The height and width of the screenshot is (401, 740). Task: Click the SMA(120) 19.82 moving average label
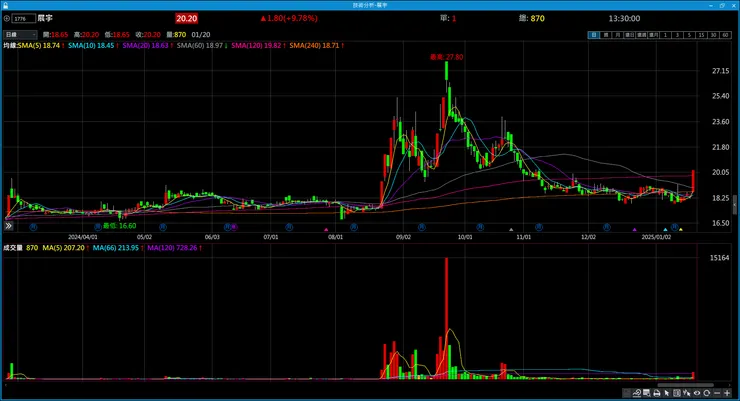[258, 45]
